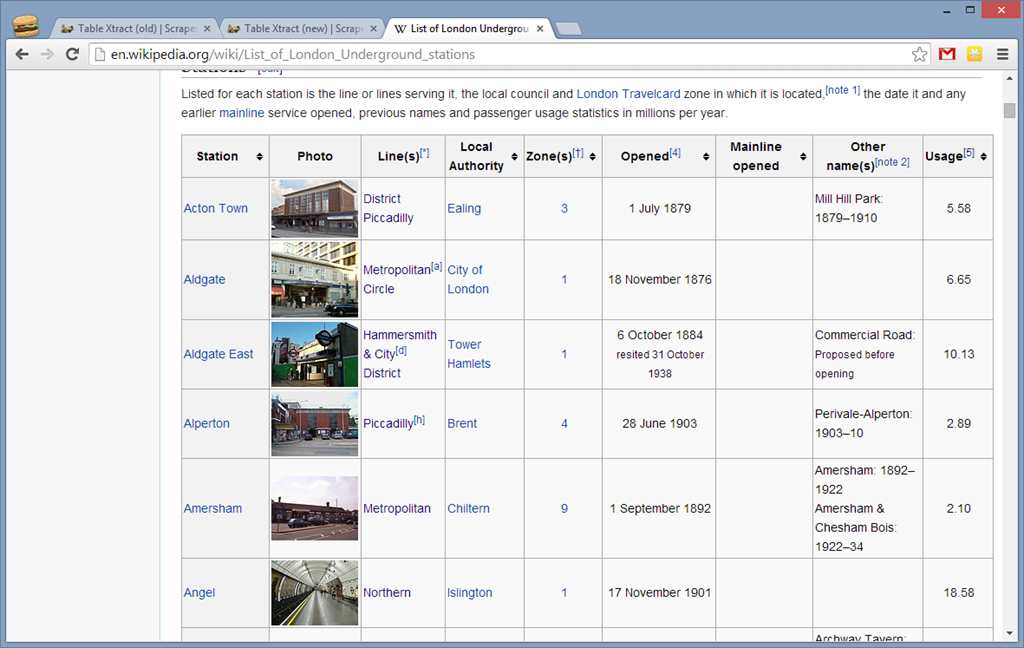Click the scrollbar down arrow
The image size is (1024, 648).
[x=1010, y=634]
